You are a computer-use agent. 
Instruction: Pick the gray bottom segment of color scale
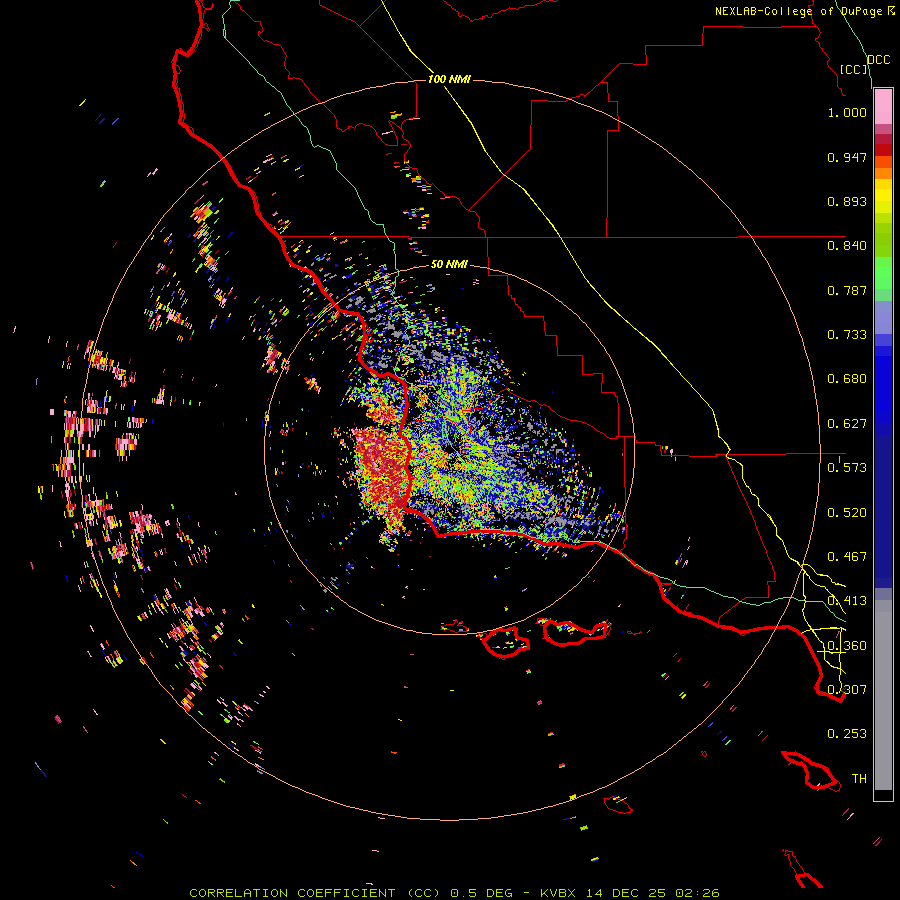click(x=883, y=695)
